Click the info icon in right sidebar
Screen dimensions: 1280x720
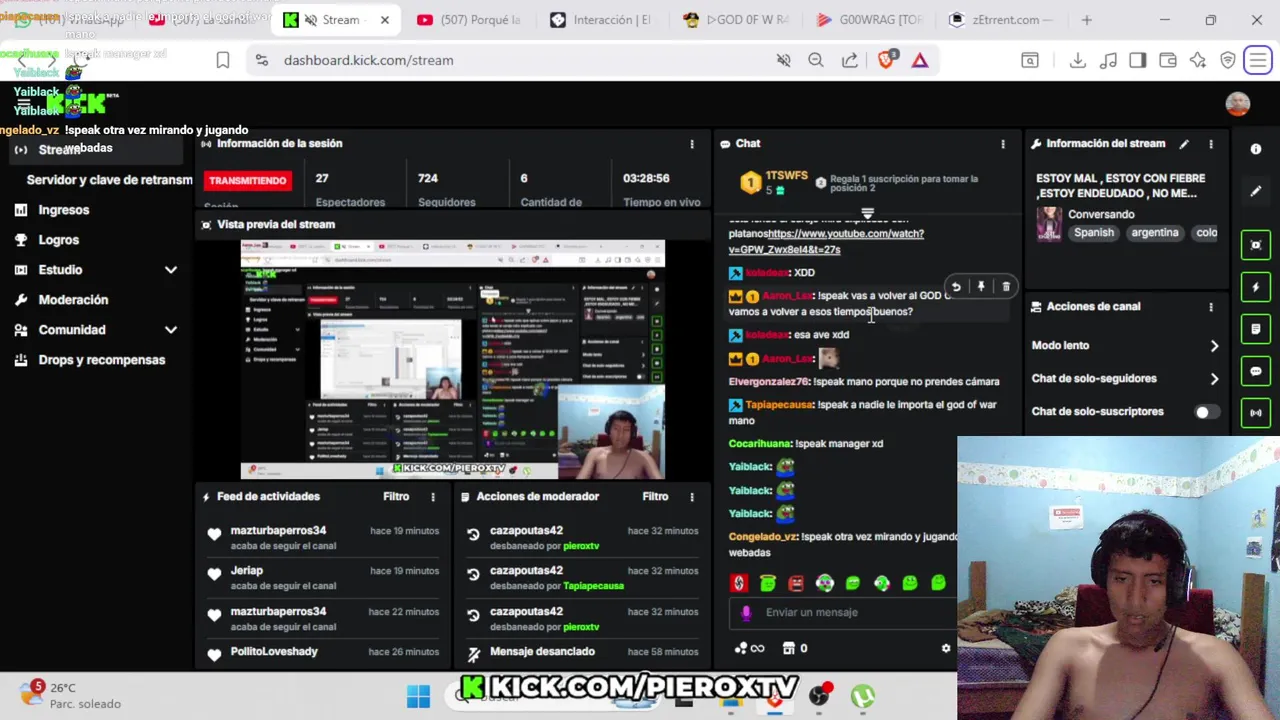pos(1256,149)
